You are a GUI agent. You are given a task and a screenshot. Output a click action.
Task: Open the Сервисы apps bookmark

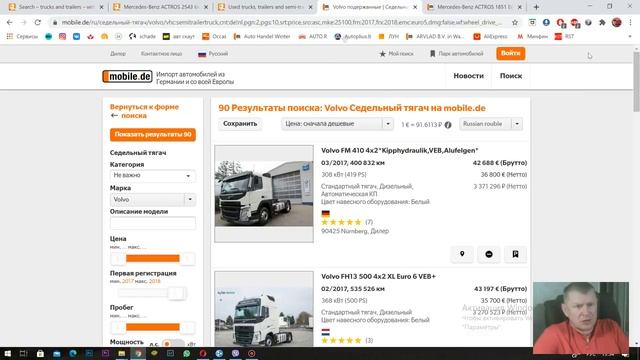[22, 36]
